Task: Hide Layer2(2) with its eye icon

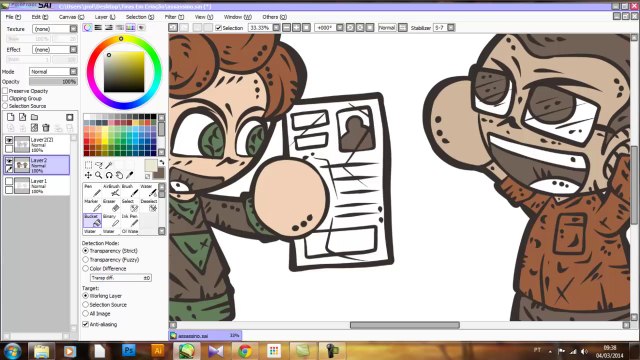Action: [x=9, y=140]
